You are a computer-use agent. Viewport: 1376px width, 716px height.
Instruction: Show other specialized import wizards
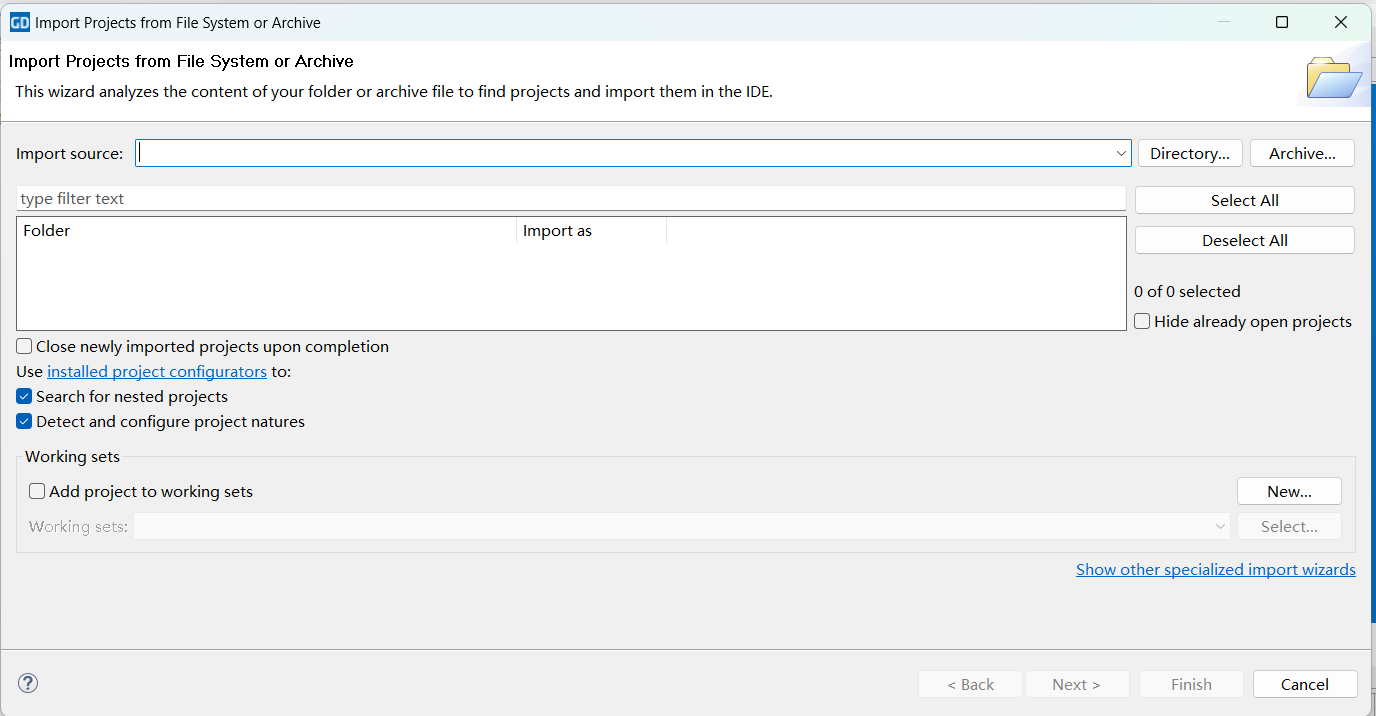pos(1215,570)
